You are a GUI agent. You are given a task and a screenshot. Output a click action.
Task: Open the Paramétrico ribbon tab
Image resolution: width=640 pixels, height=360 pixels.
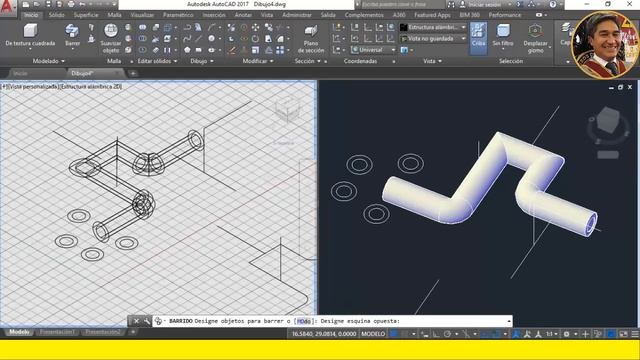click(x=178, y=15)
